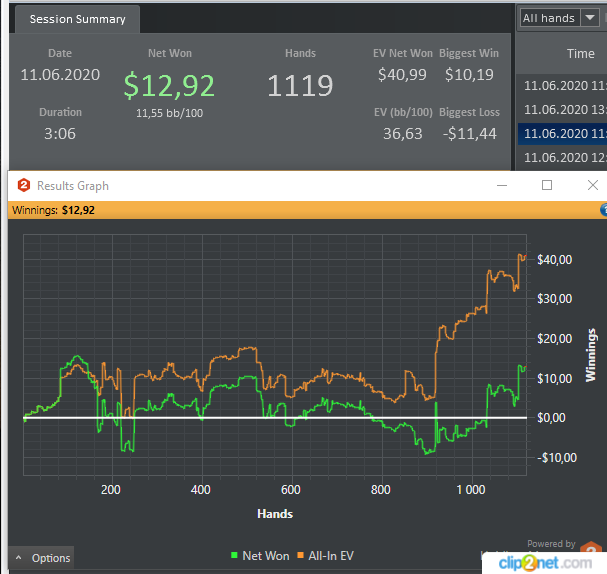Click the Results Graph app icon

click(x=24, y=185)
